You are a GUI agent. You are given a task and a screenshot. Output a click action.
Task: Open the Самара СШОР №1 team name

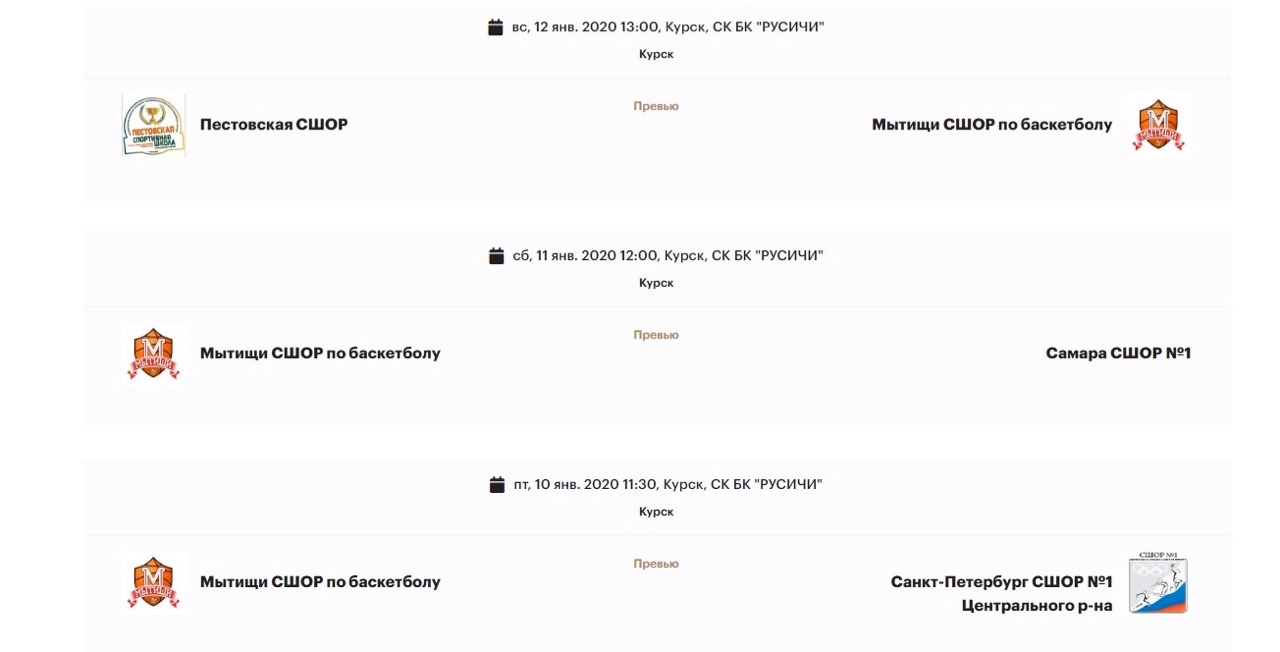(x=1118, y=354)
